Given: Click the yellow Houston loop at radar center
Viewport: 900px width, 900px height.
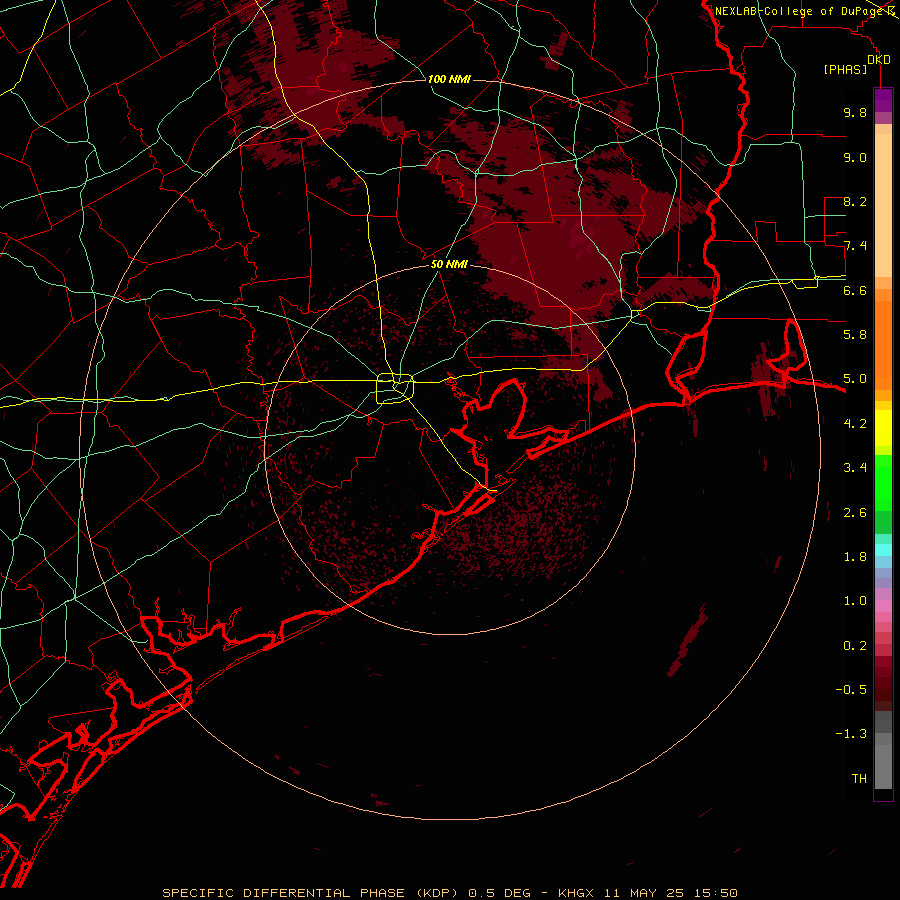Looking at the screenshot, I should click(394, 388).
